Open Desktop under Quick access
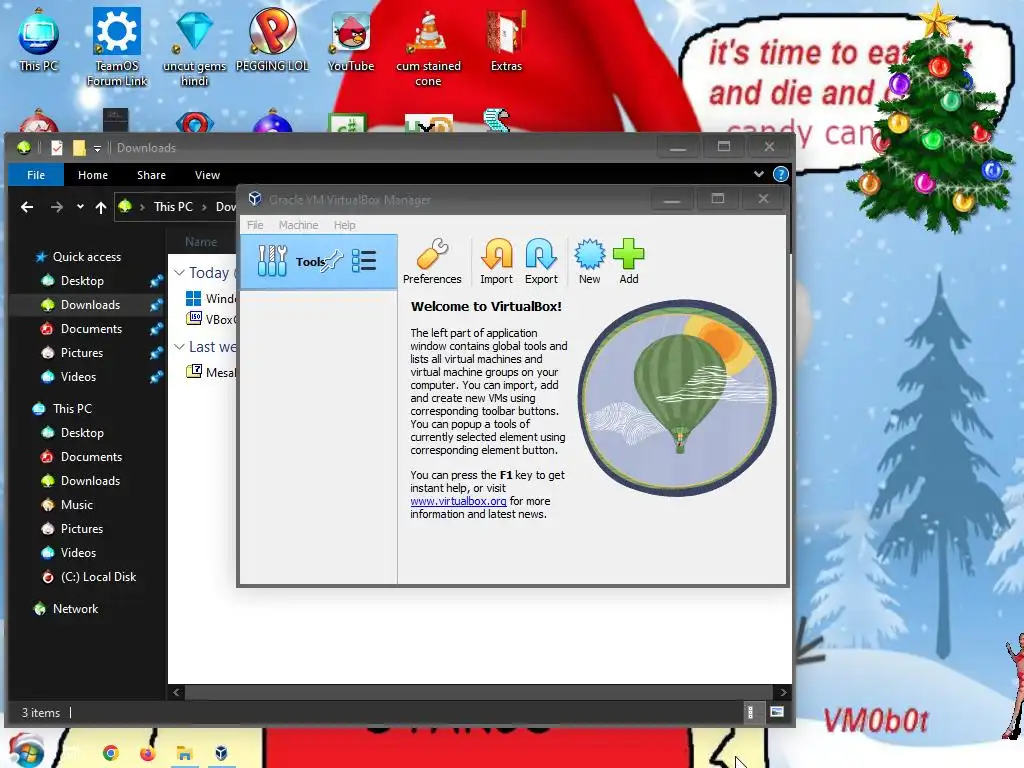This screenshot has width=1024, height=768. [x=82, y=281]
